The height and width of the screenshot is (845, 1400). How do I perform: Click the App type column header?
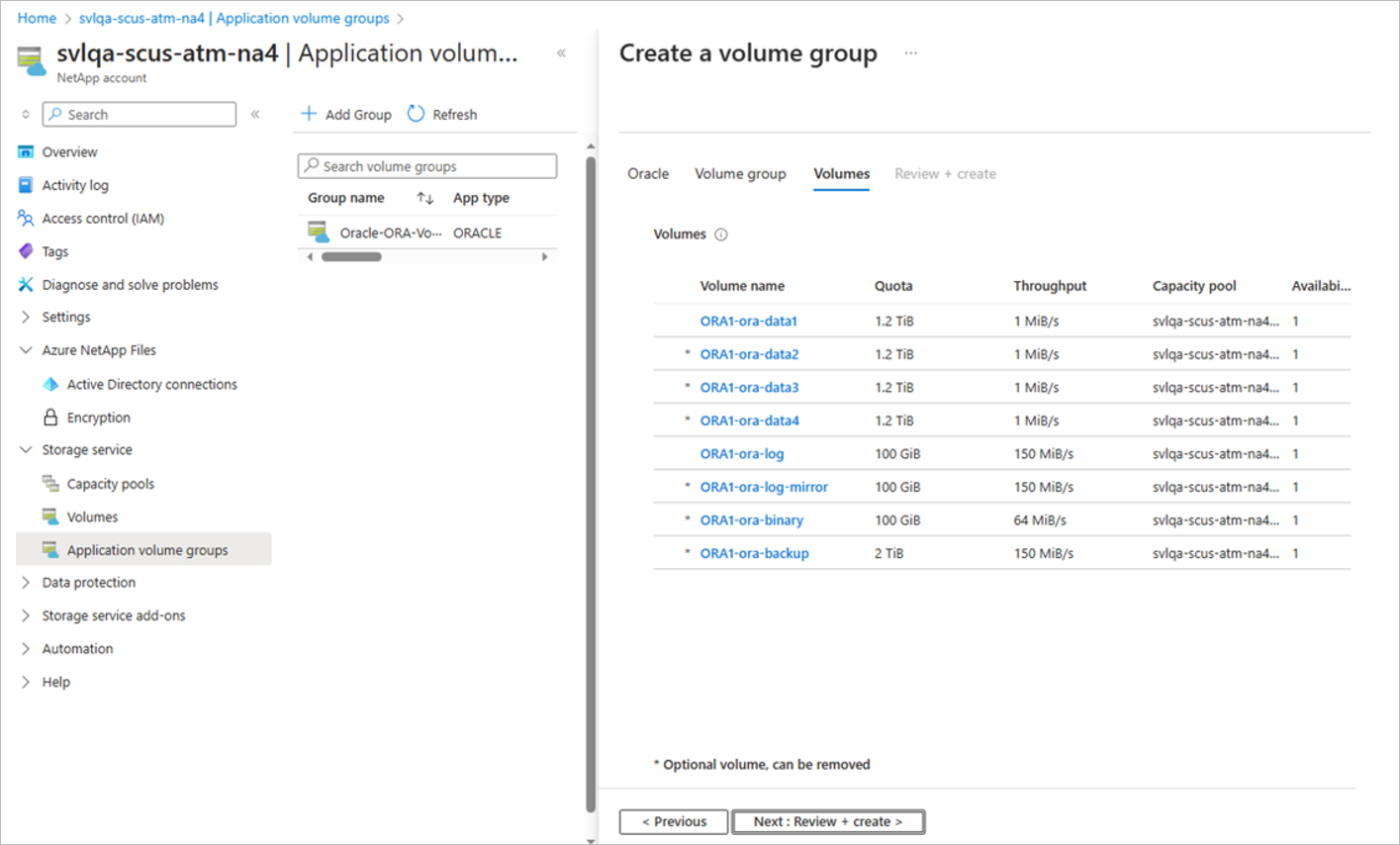click(x=481, y=198)
